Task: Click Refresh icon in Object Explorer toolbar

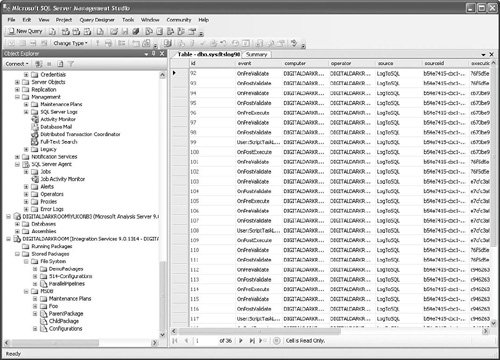Action: (60, 64)
